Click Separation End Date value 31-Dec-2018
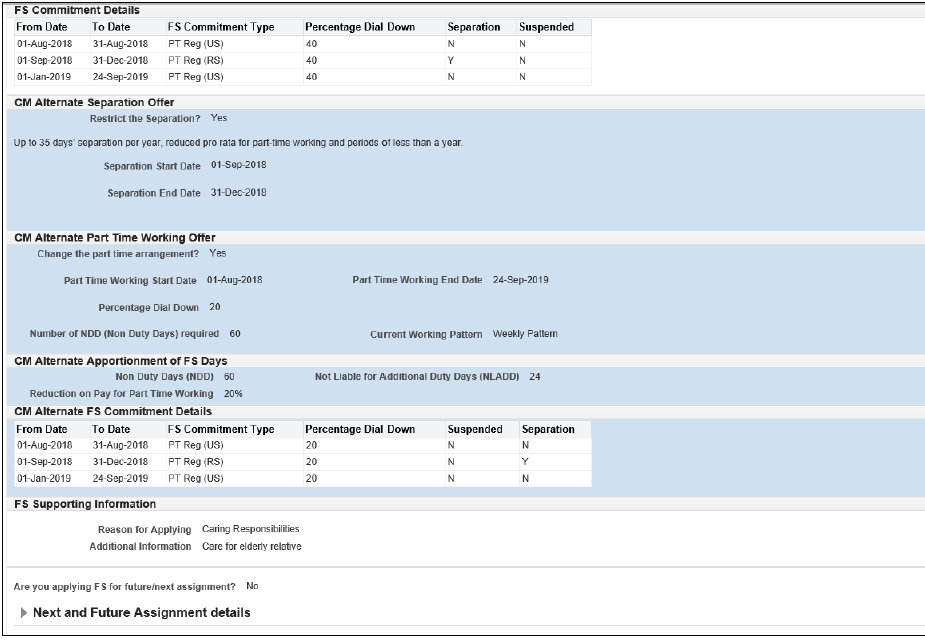Viewport: 925px width, 644px height. click(x=238, y=192)
